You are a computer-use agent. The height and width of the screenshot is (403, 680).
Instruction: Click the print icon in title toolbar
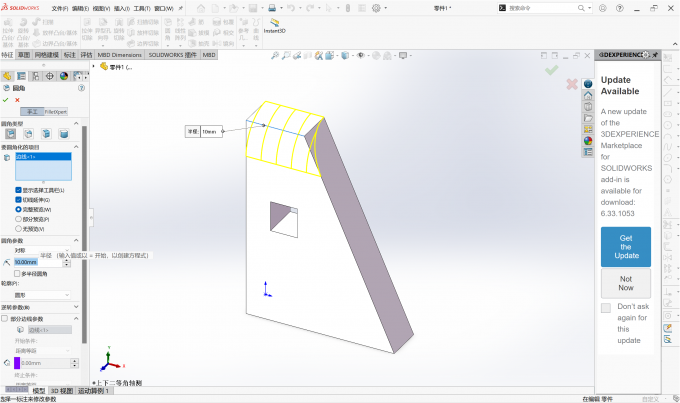click(x=272, y=8)
